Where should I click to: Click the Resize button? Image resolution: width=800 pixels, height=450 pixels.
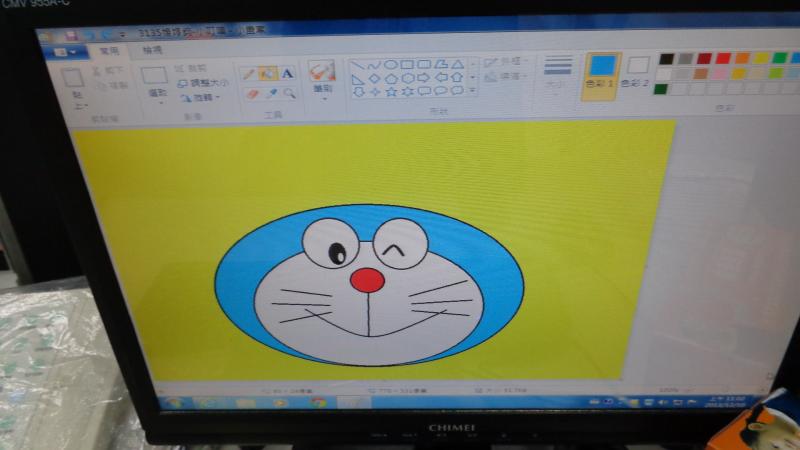[x=203, y=83]
